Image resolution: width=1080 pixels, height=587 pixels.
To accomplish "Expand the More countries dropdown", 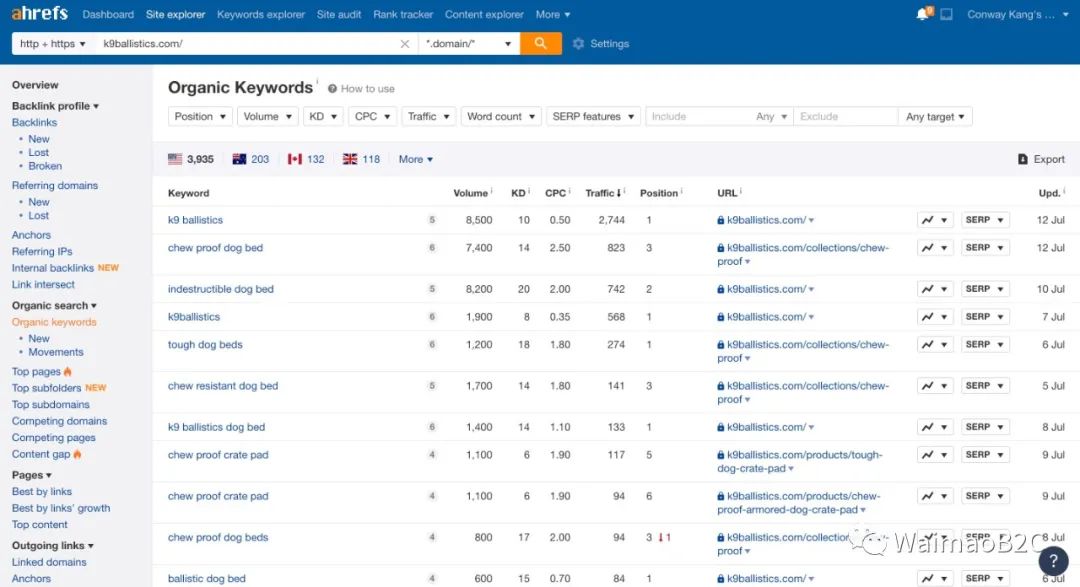I will pos(416,159).
